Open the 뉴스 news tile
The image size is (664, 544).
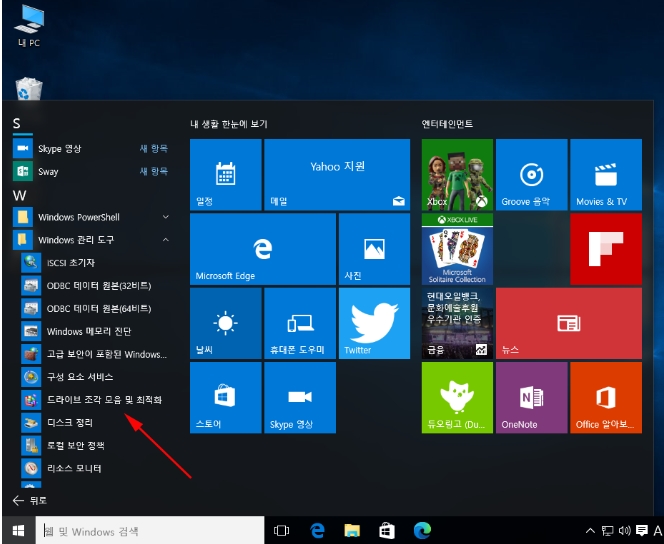[x=569, y=323]
